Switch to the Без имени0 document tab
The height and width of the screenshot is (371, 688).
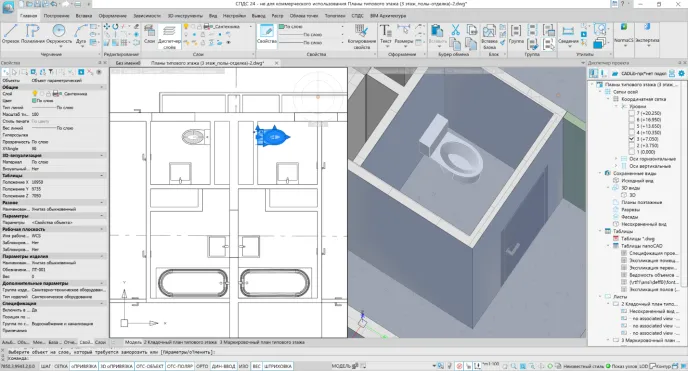[128, 63]
